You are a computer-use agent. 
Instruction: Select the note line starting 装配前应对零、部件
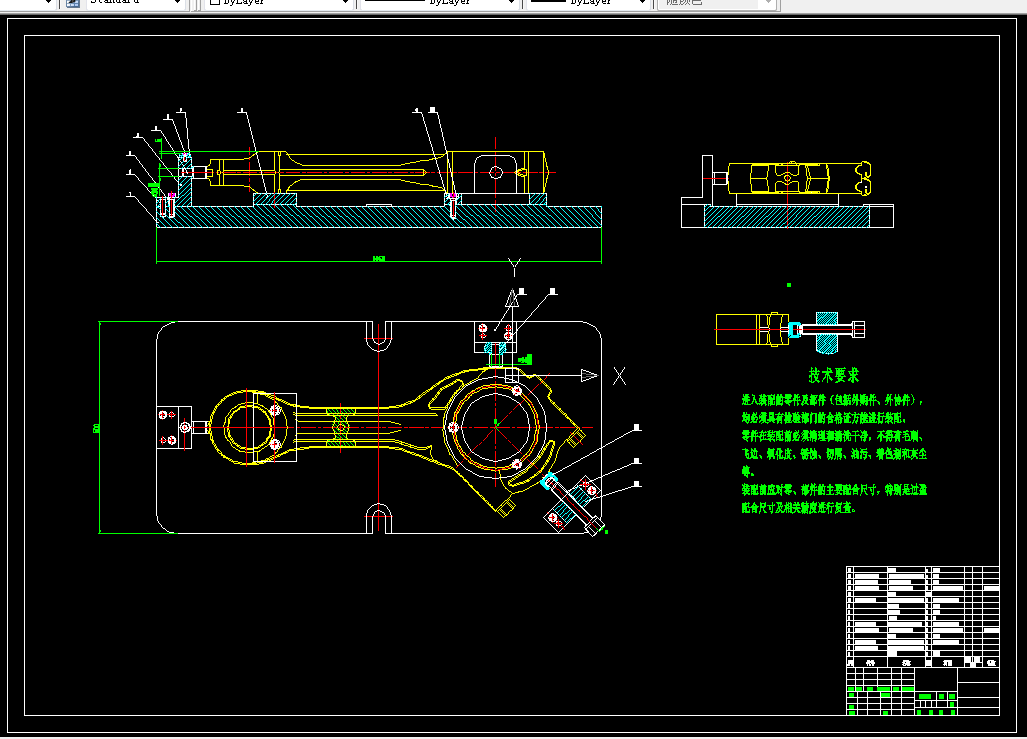[834, 489]
